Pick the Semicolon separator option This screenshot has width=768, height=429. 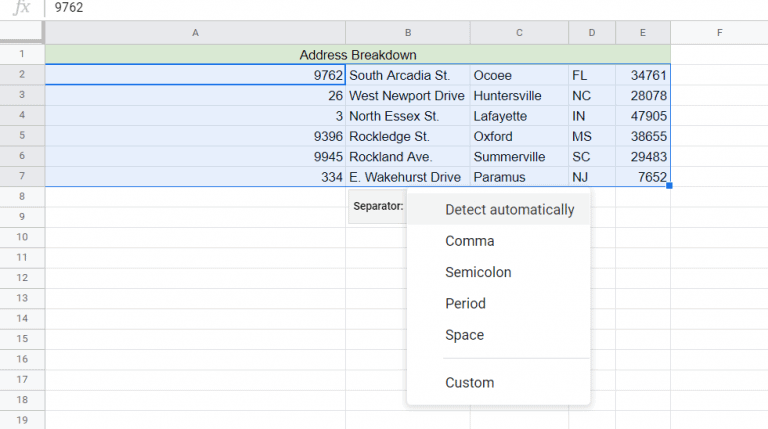478,272
